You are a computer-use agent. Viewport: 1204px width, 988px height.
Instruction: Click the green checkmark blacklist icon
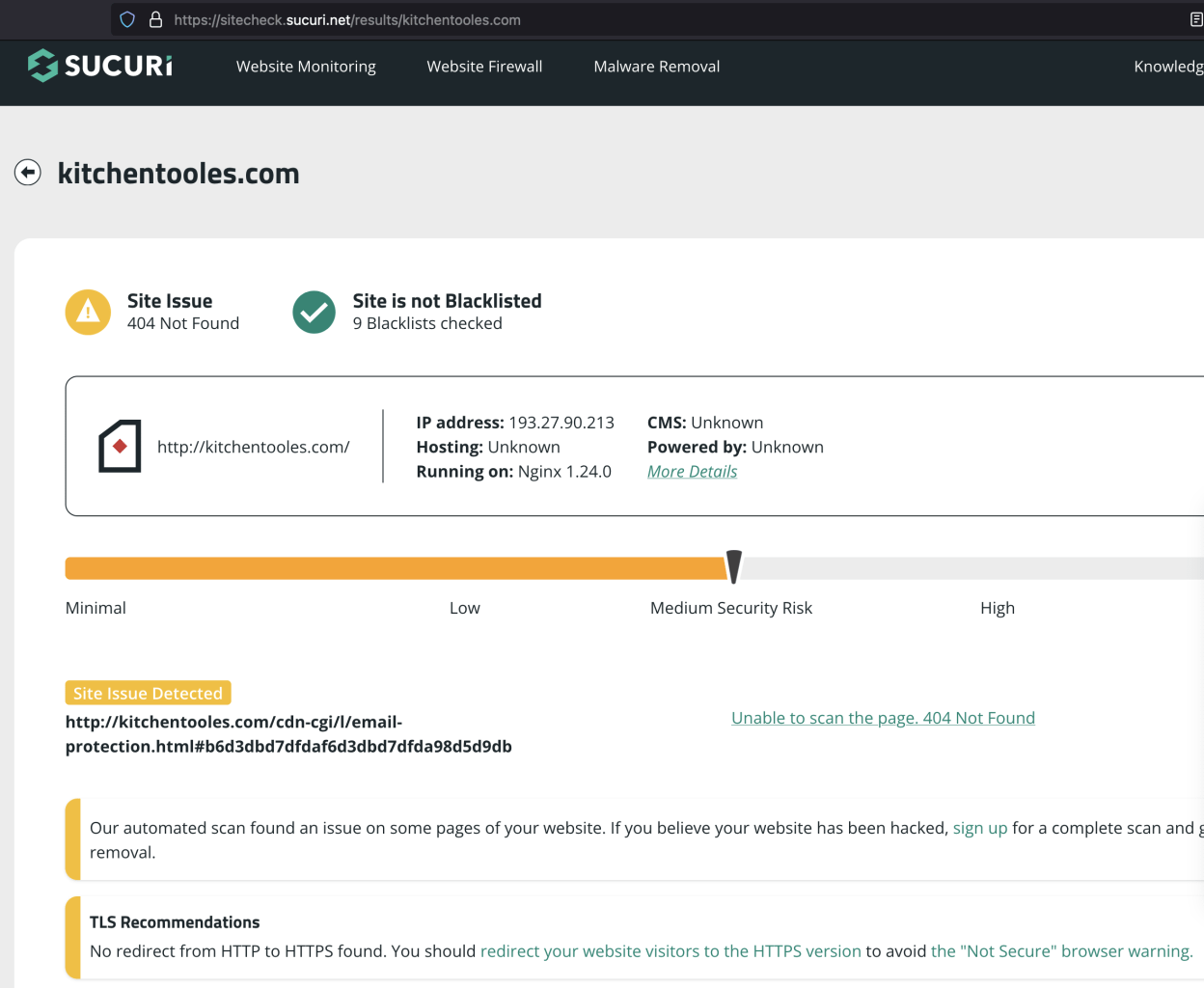314,312
